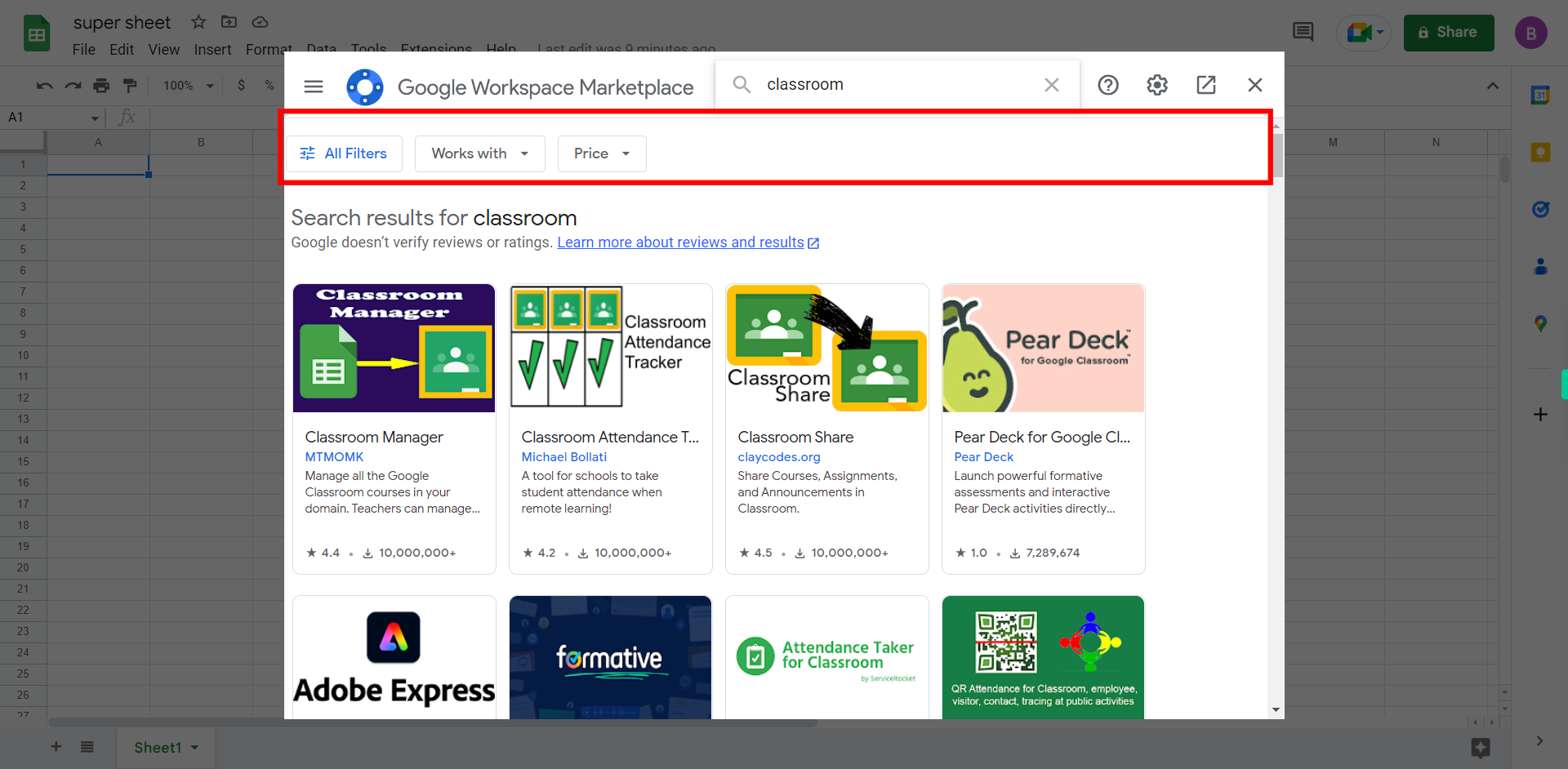Click the move to folder icon

click(229, 22)
